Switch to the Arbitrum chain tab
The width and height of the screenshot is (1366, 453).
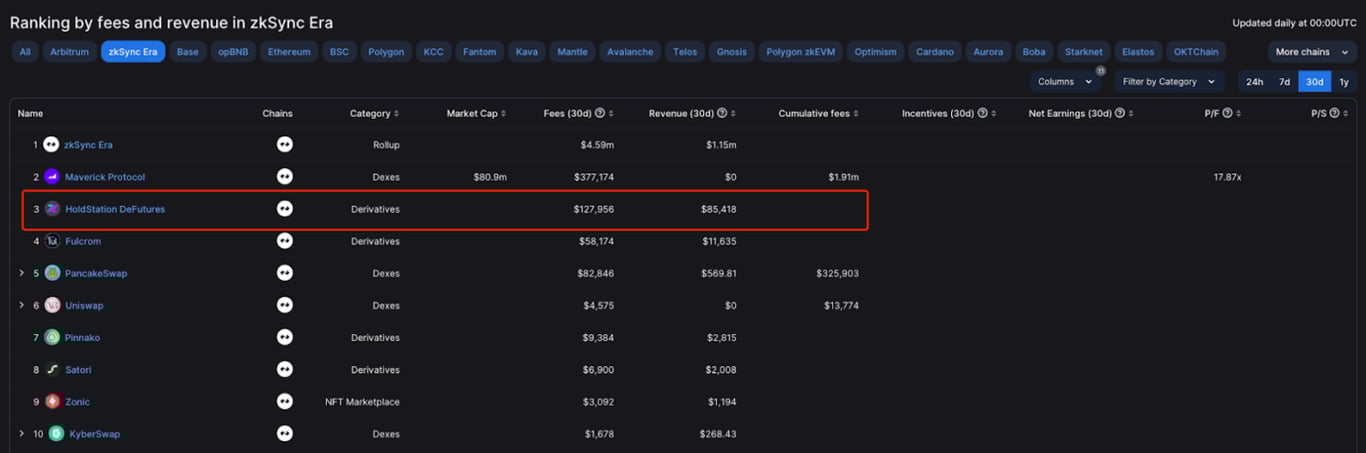coord(69,52)
